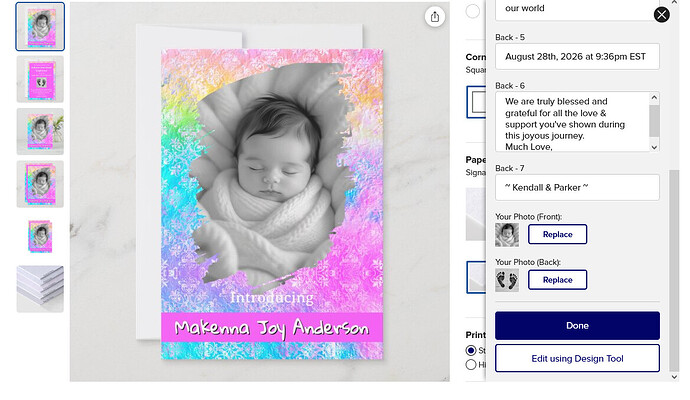The height and width of the screenshot is (400, 690).
Task: Select the fourth thumbnail showing the layered card
Action: point(40,184)
